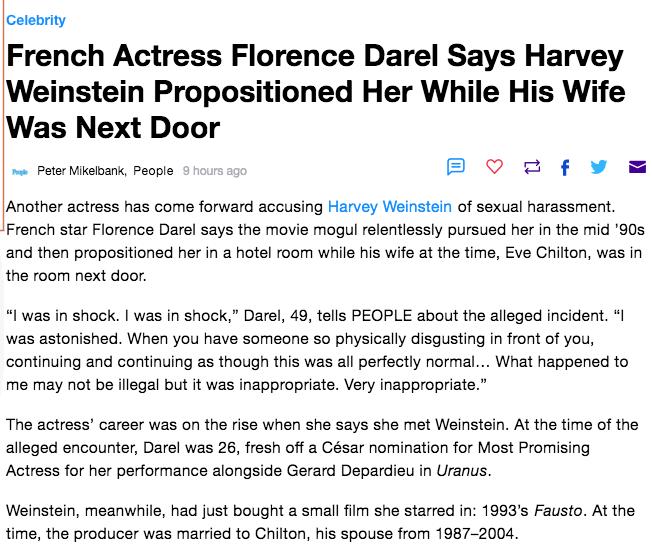Click the italic film title Fausto
Screen dimensions: 652x556
tap(558, 511)
